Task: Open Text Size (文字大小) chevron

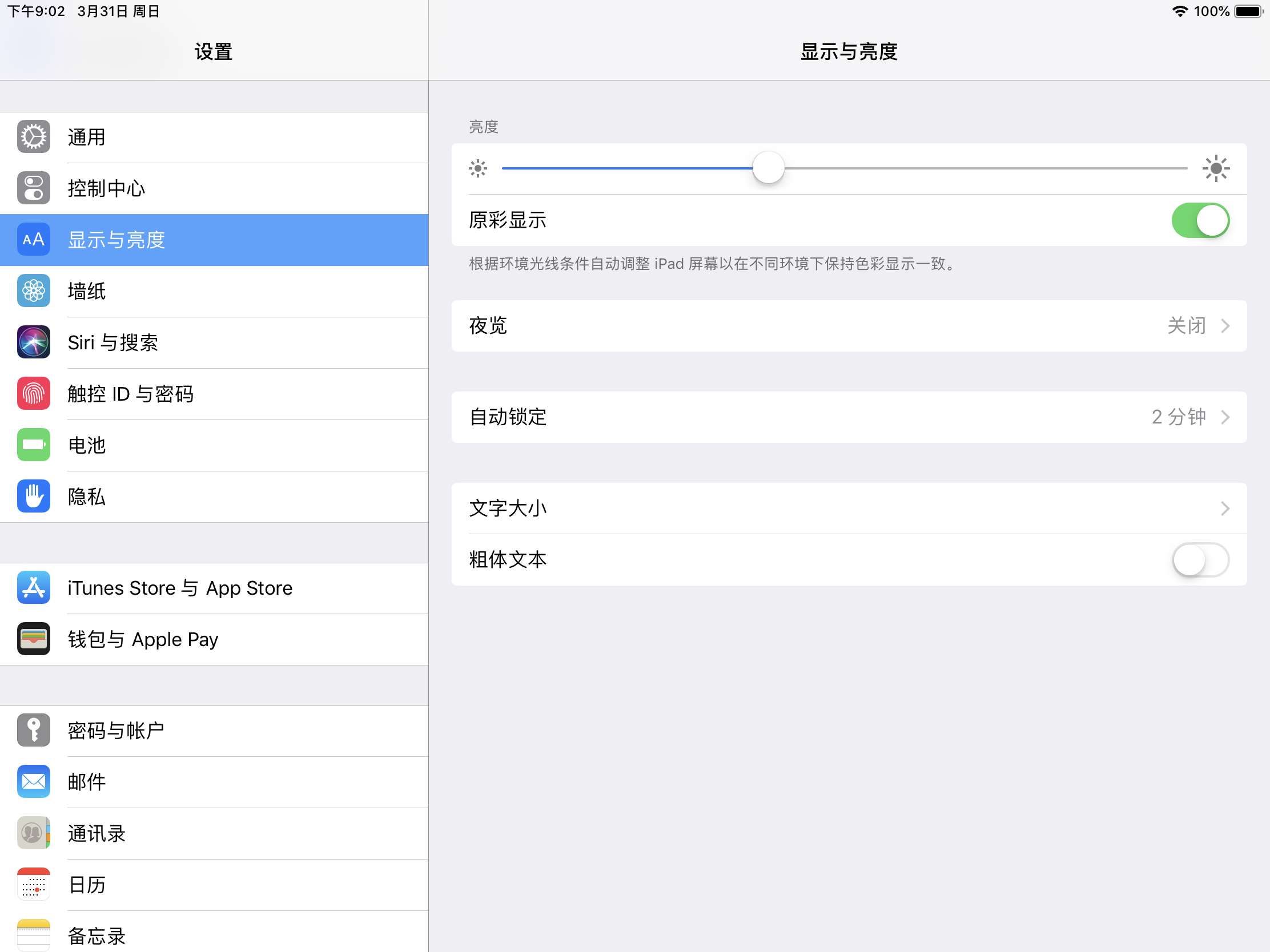Action: point(1225,509)
